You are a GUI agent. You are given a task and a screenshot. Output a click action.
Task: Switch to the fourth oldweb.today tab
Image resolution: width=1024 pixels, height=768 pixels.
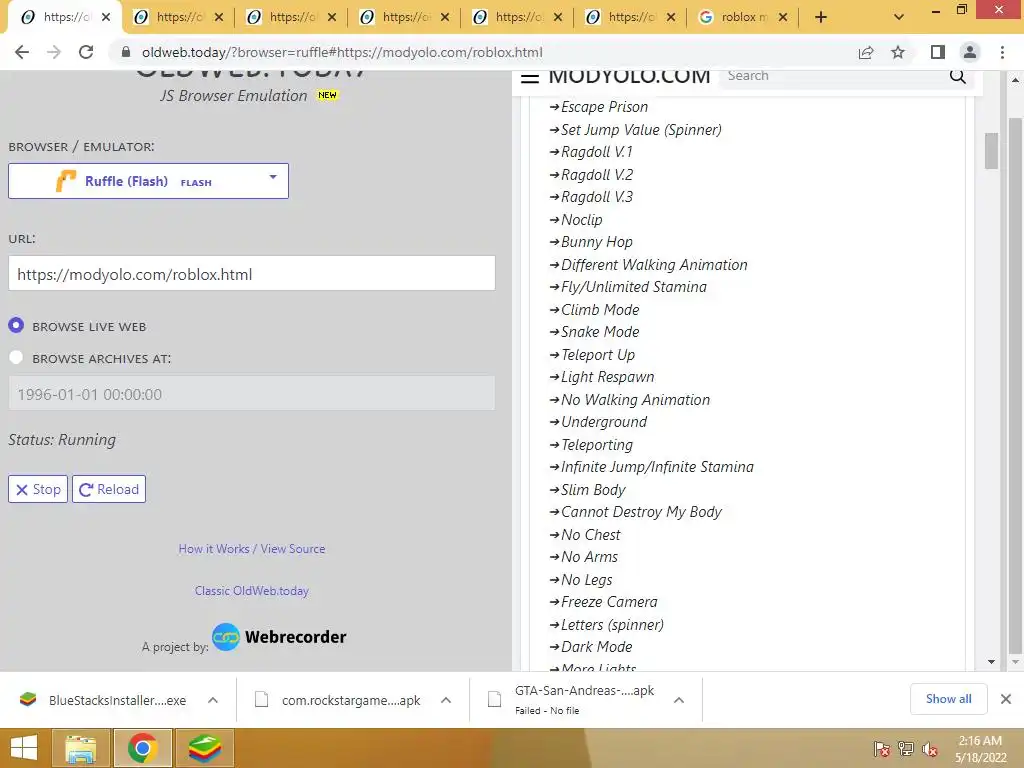404,17
